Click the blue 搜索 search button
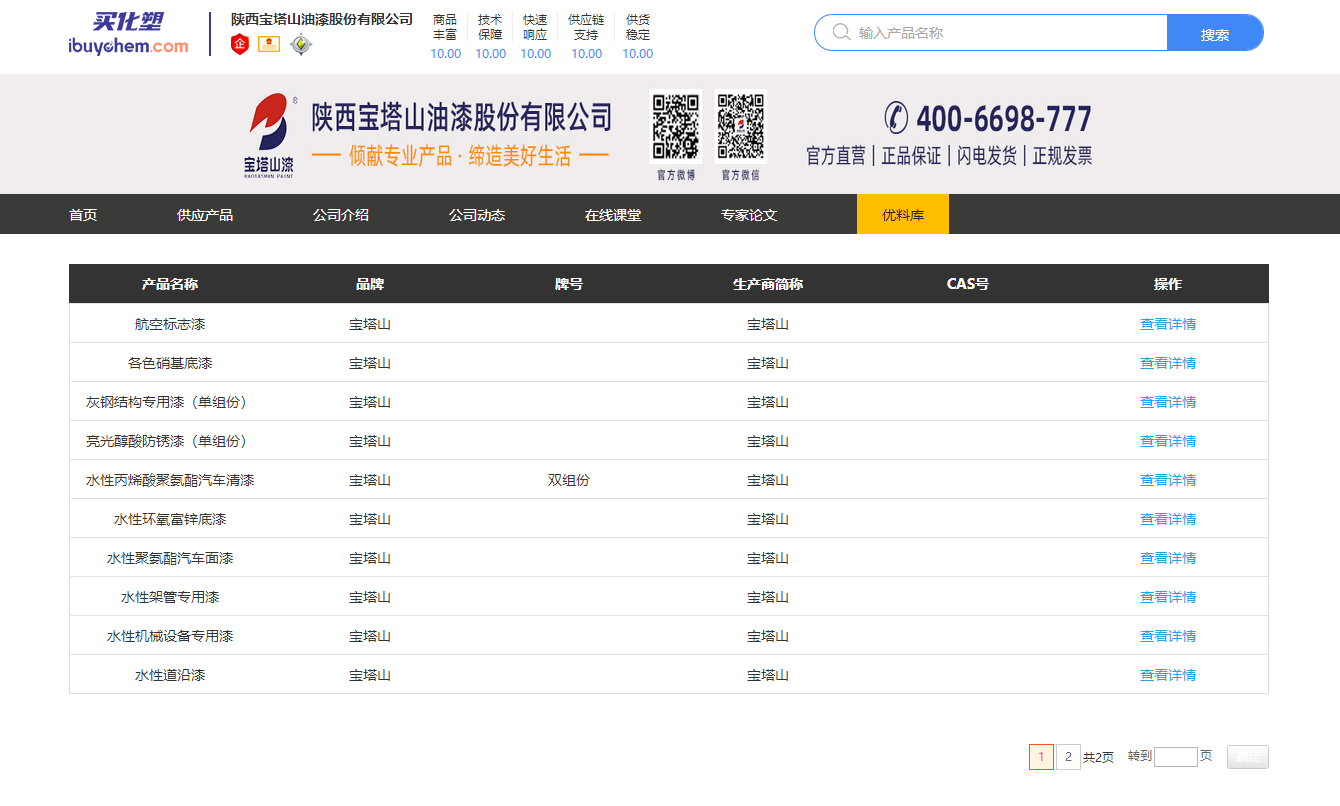 pos(1215,33)
